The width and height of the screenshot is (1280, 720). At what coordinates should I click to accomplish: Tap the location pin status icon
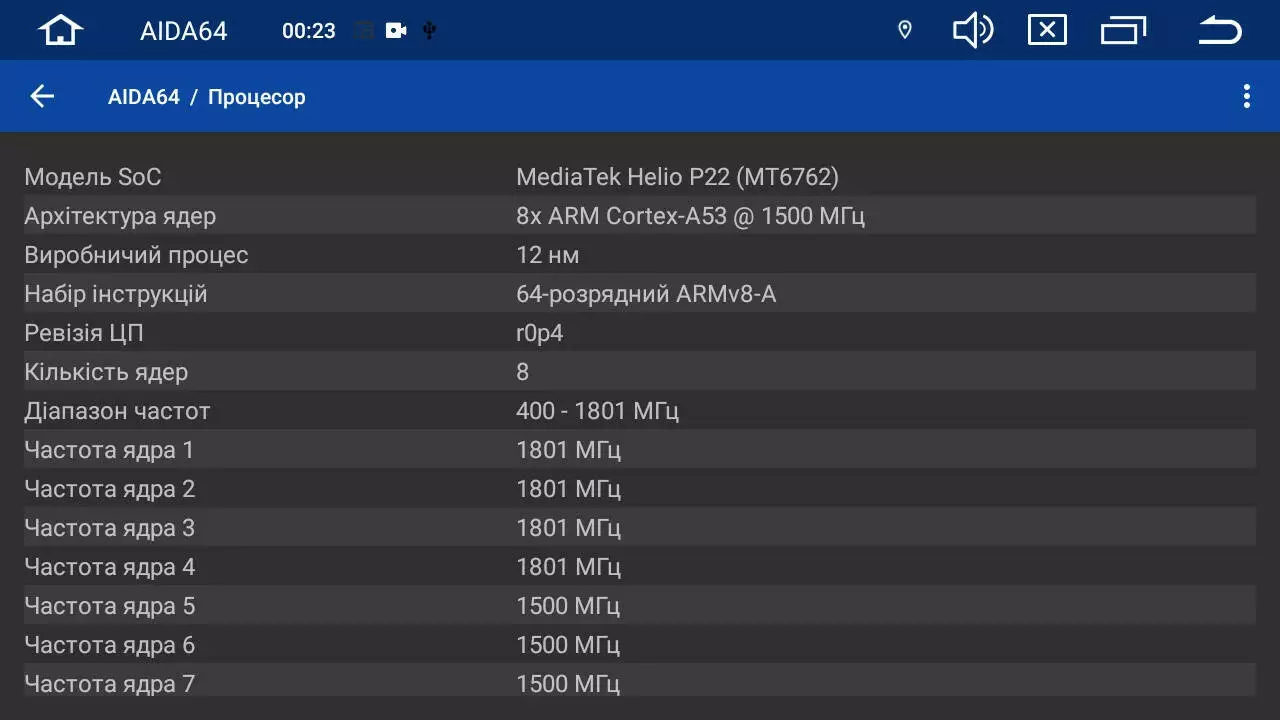pos(905,30)
